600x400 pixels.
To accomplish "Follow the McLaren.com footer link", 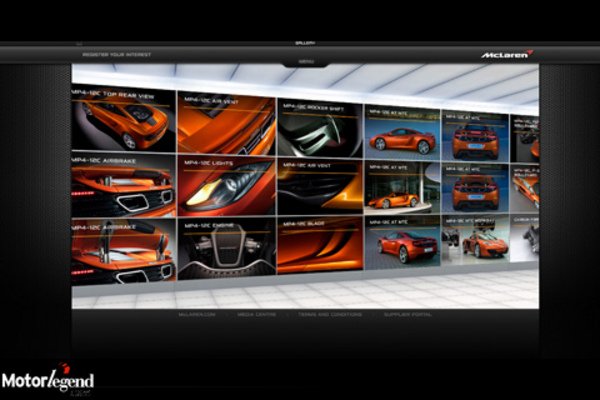I will pos(197,314).
